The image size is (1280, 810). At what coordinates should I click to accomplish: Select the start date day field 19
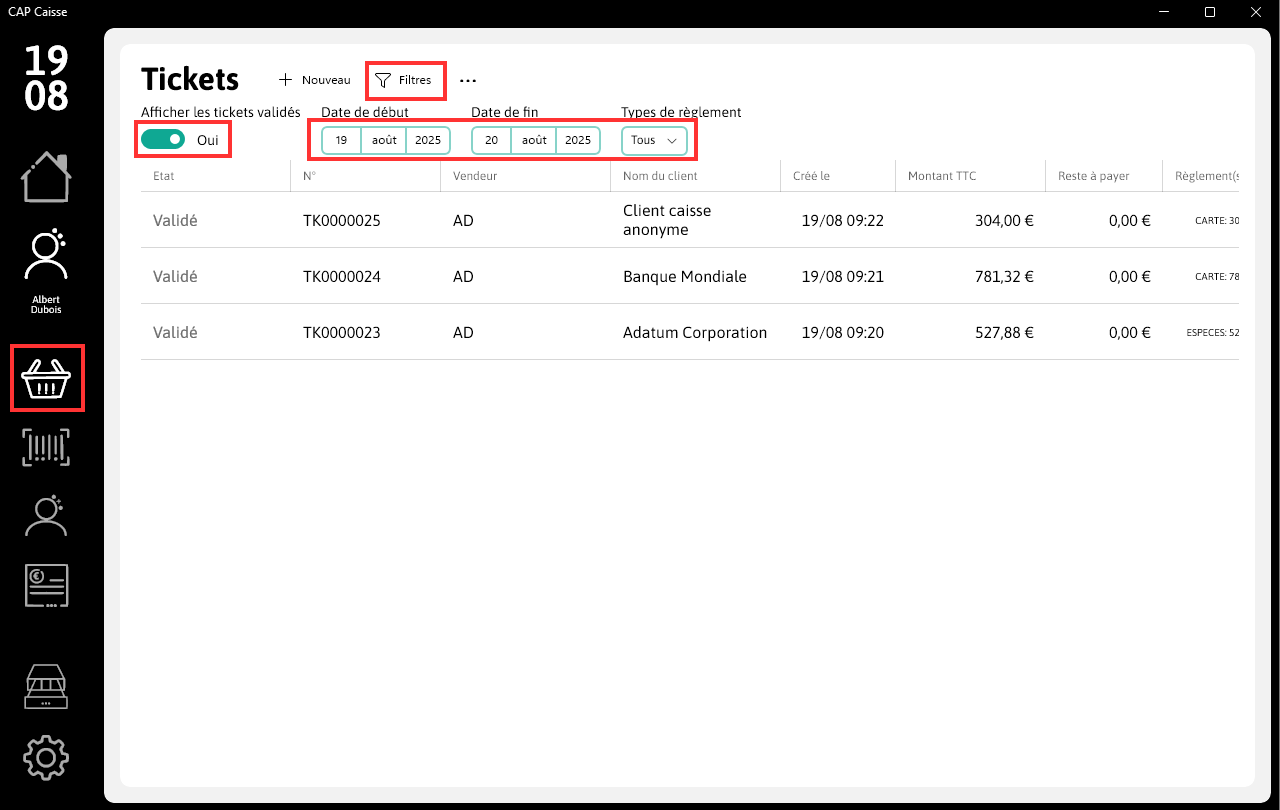(342, 140)
